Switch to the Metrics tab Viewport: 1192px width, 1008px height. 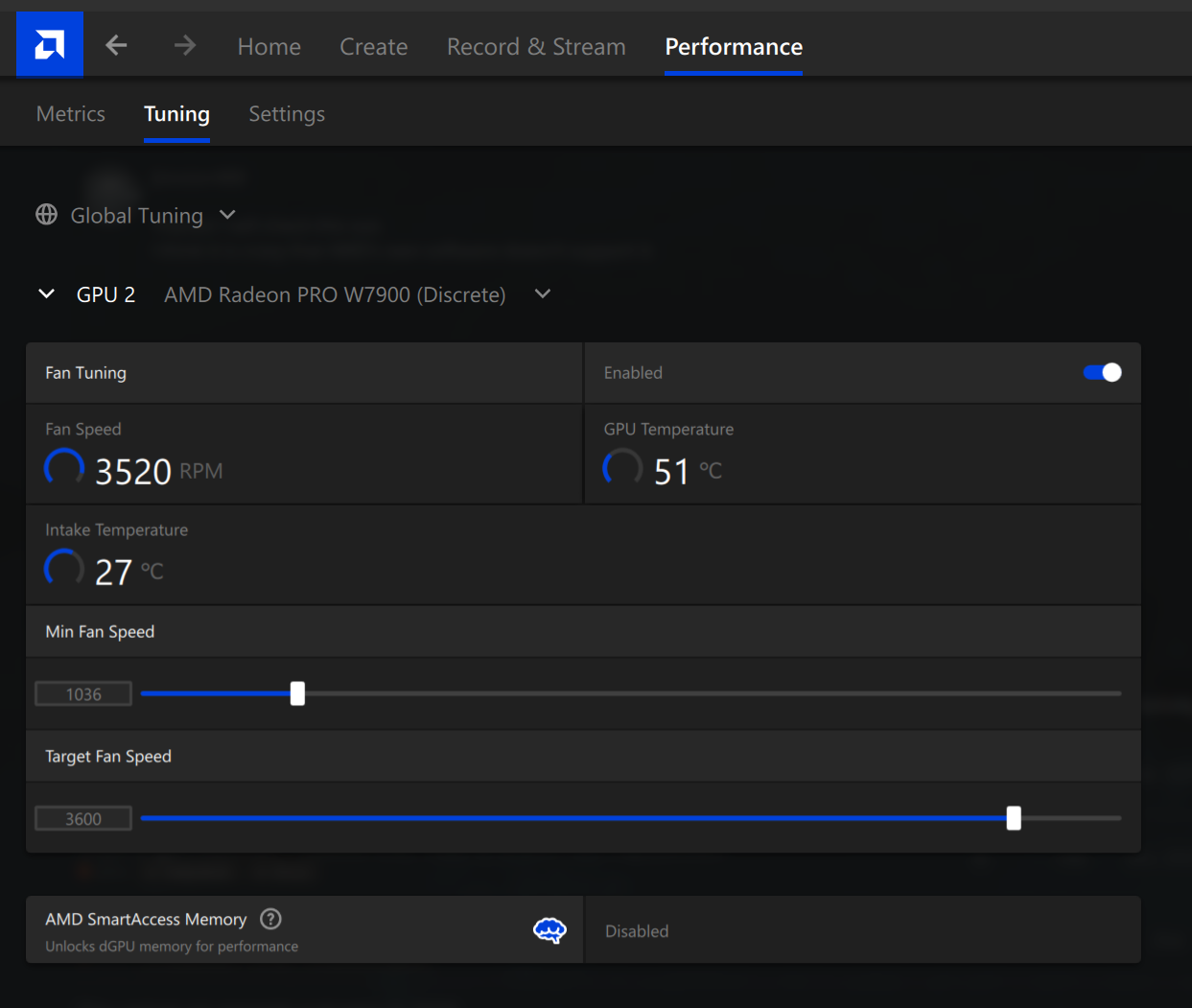pos(71,114)
